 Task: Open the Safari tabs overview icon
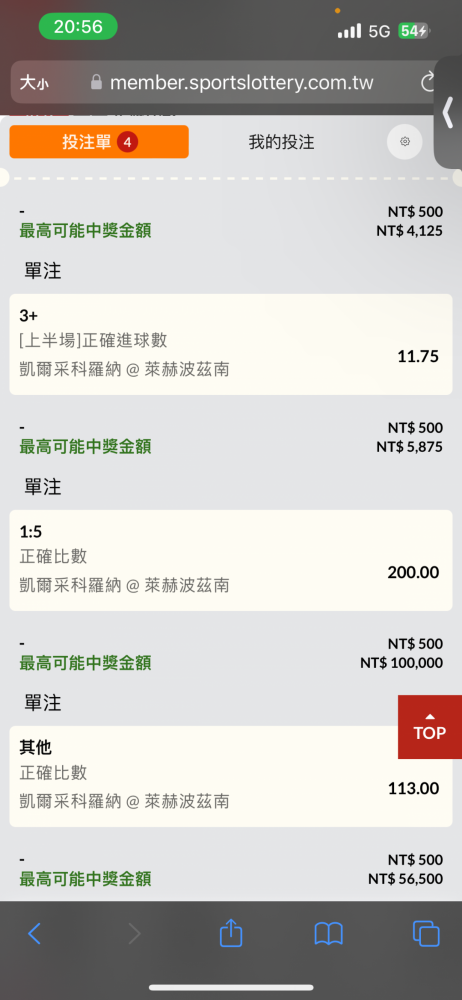pyautogui.click(x=426, y=934)
